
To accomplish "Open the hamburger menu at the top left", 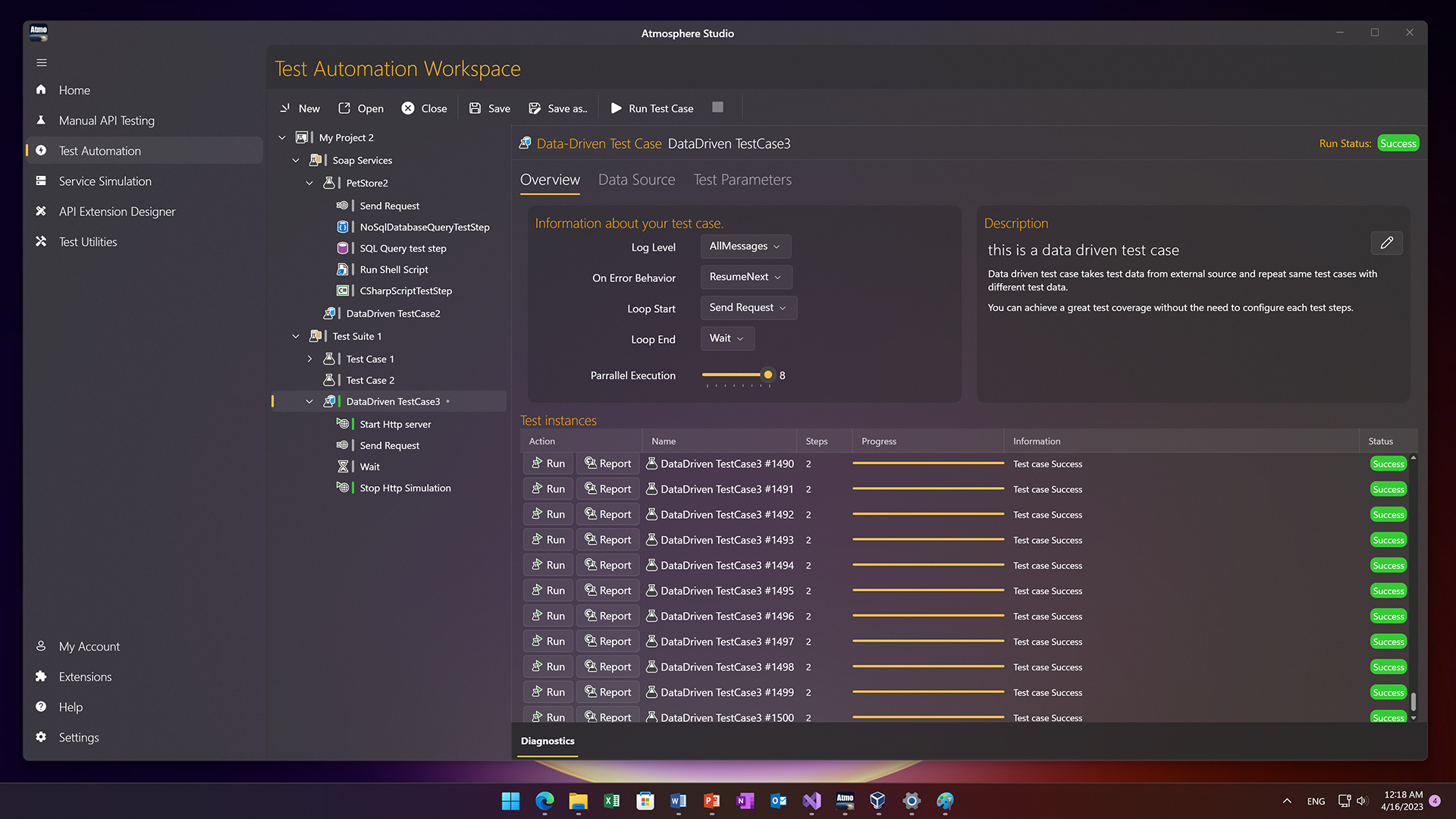I will [x=42, y=62].
